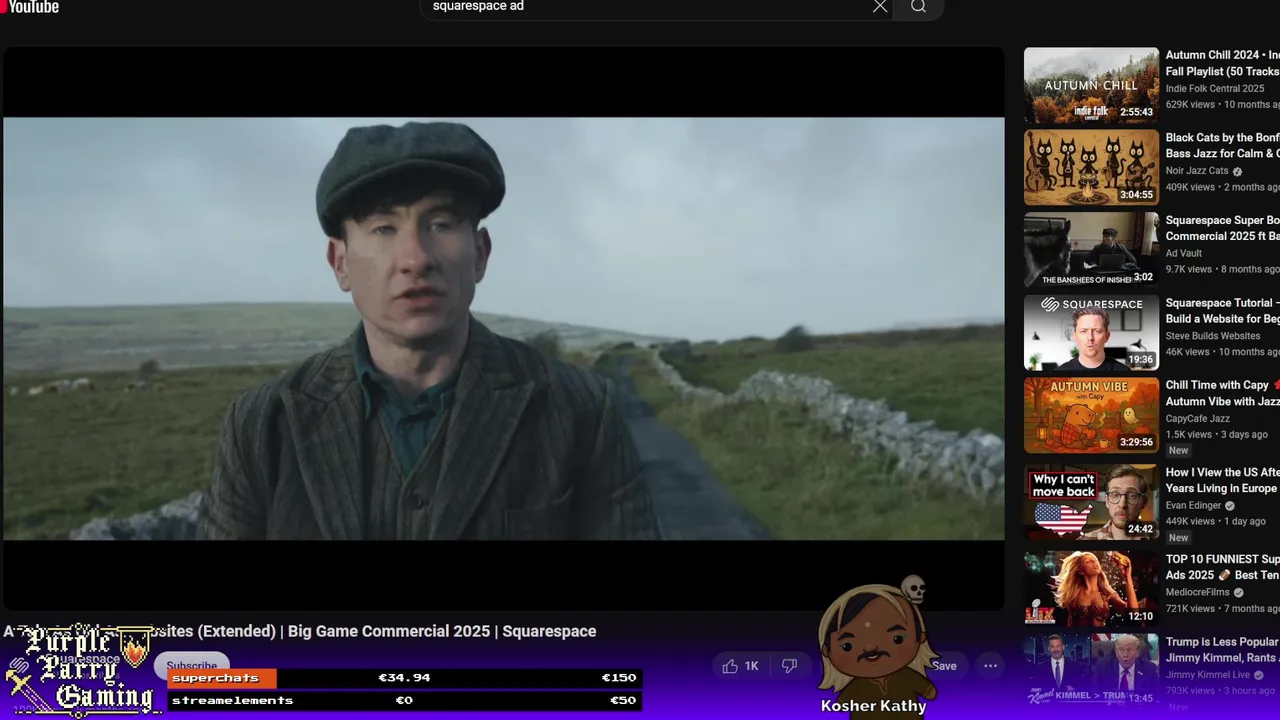Screen dimensions: 1280x720
Task: Clear the search box with X
Action: (880, 7)
